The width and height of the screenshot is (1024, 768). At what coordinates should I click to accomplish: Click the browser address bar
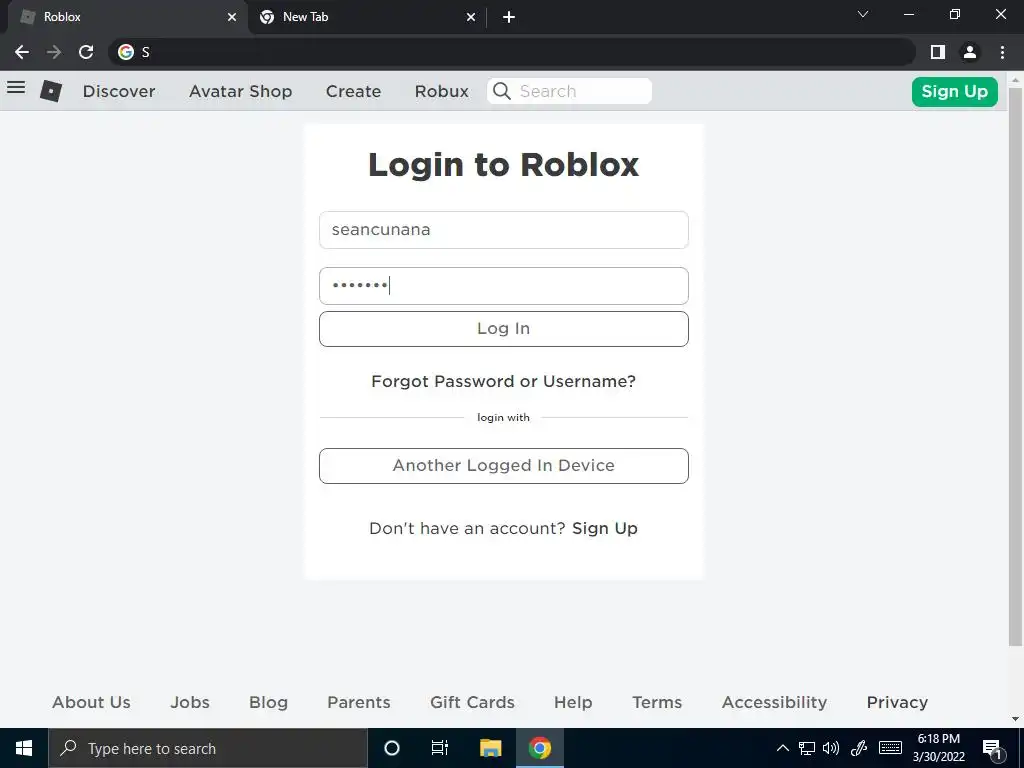pyautogui.click(x=511, y=52)
